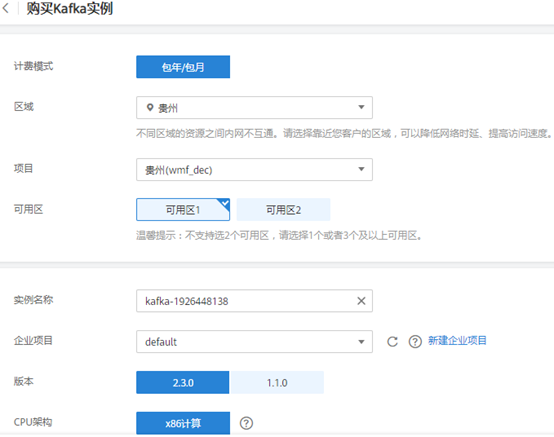The width and height of the screenshot is (554, 437).
Task: Open help for enterprise project
Action: (x=415, y=342)
